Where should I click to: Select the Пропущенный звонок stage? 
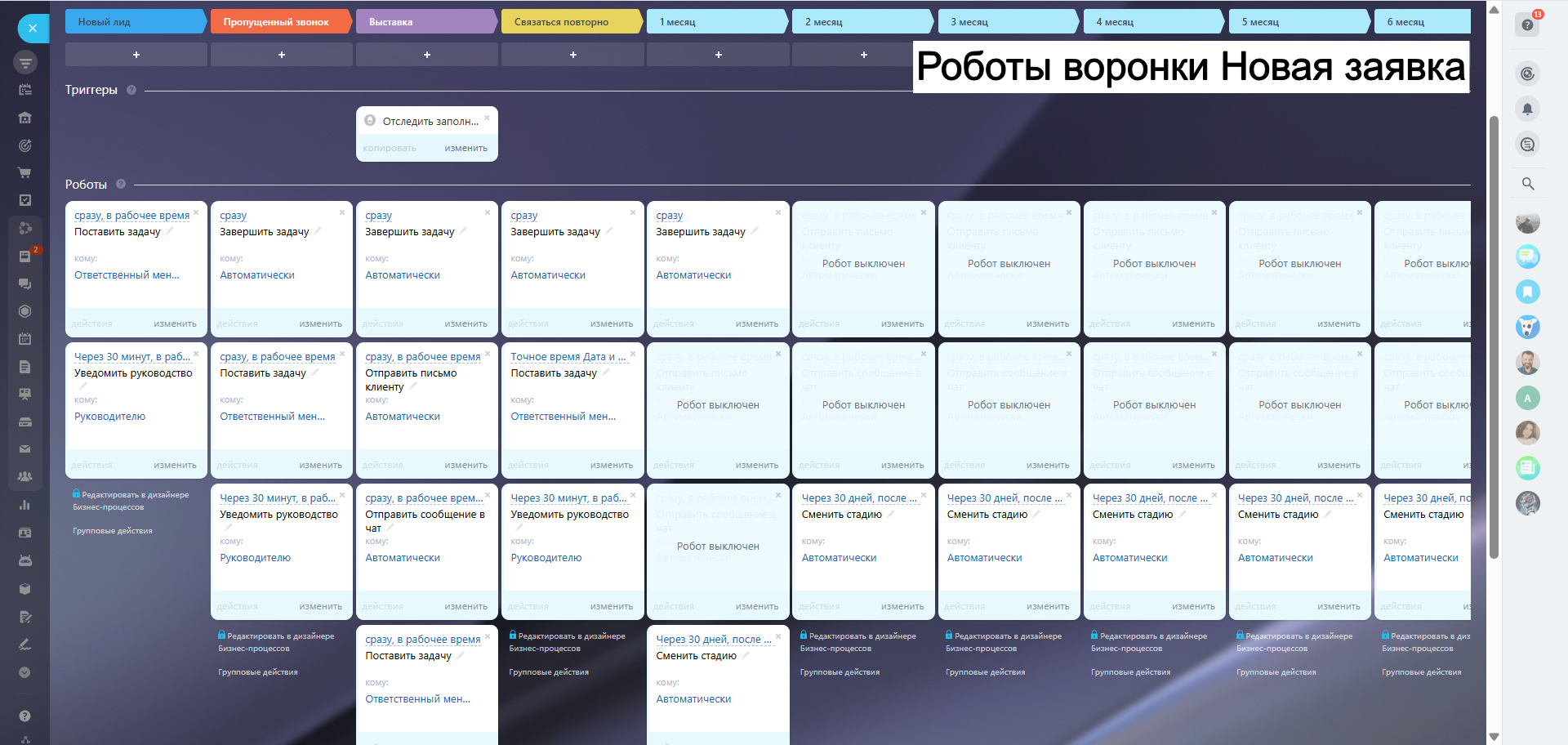[277, 22]
